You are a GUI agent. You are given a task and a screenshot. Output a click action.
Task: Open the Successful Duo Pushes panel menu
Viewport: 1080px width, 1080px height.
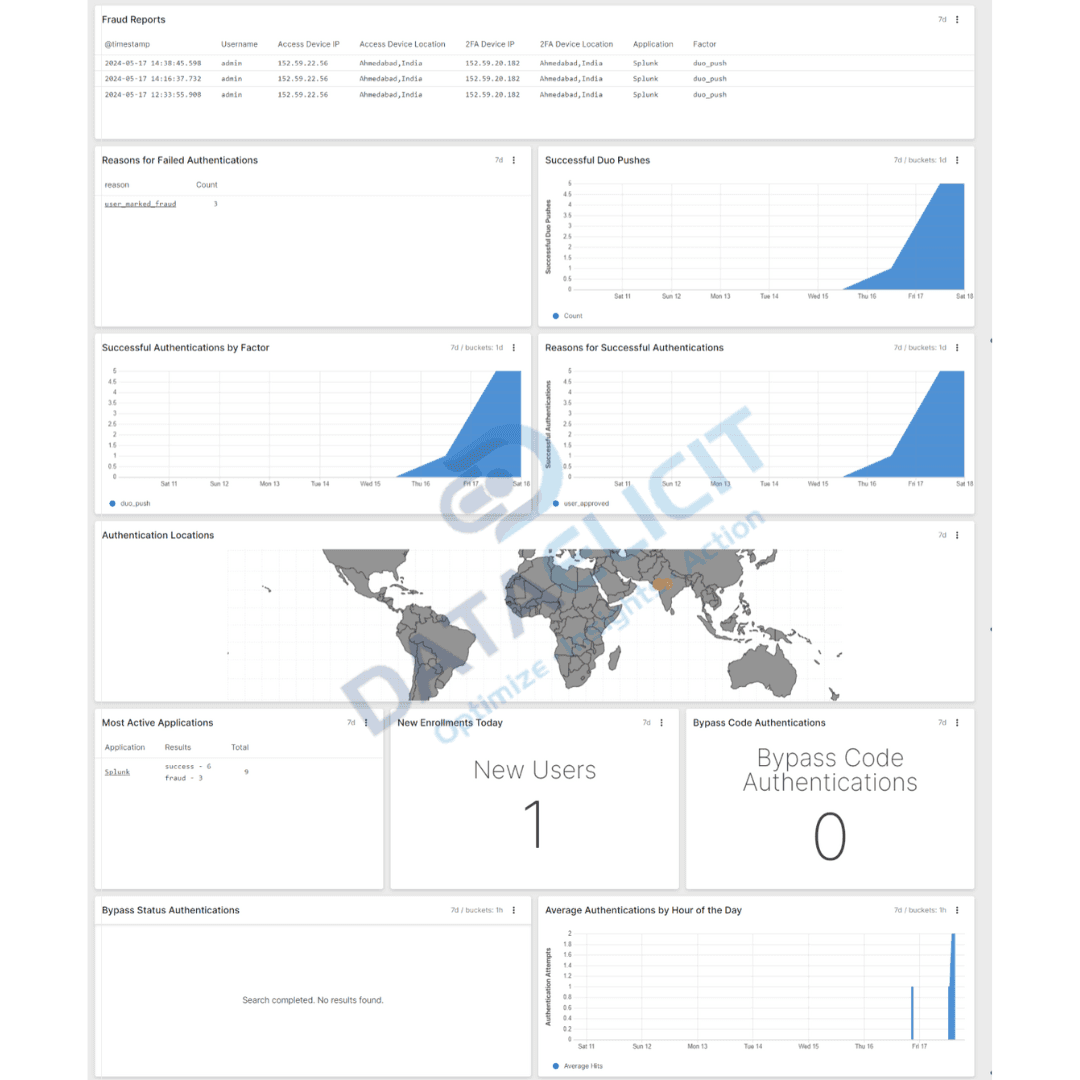957,160
